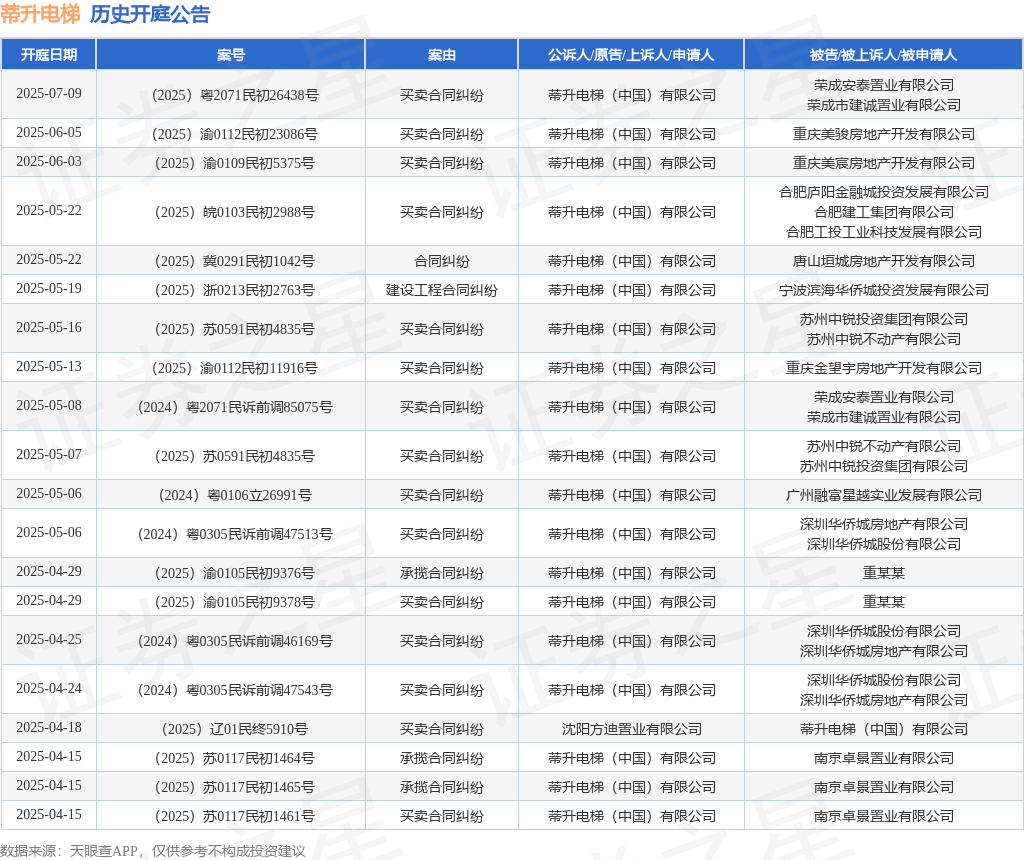
Task: Click date cell 2025-05-19
Action: pyautogui.click(x=49, y=288)
